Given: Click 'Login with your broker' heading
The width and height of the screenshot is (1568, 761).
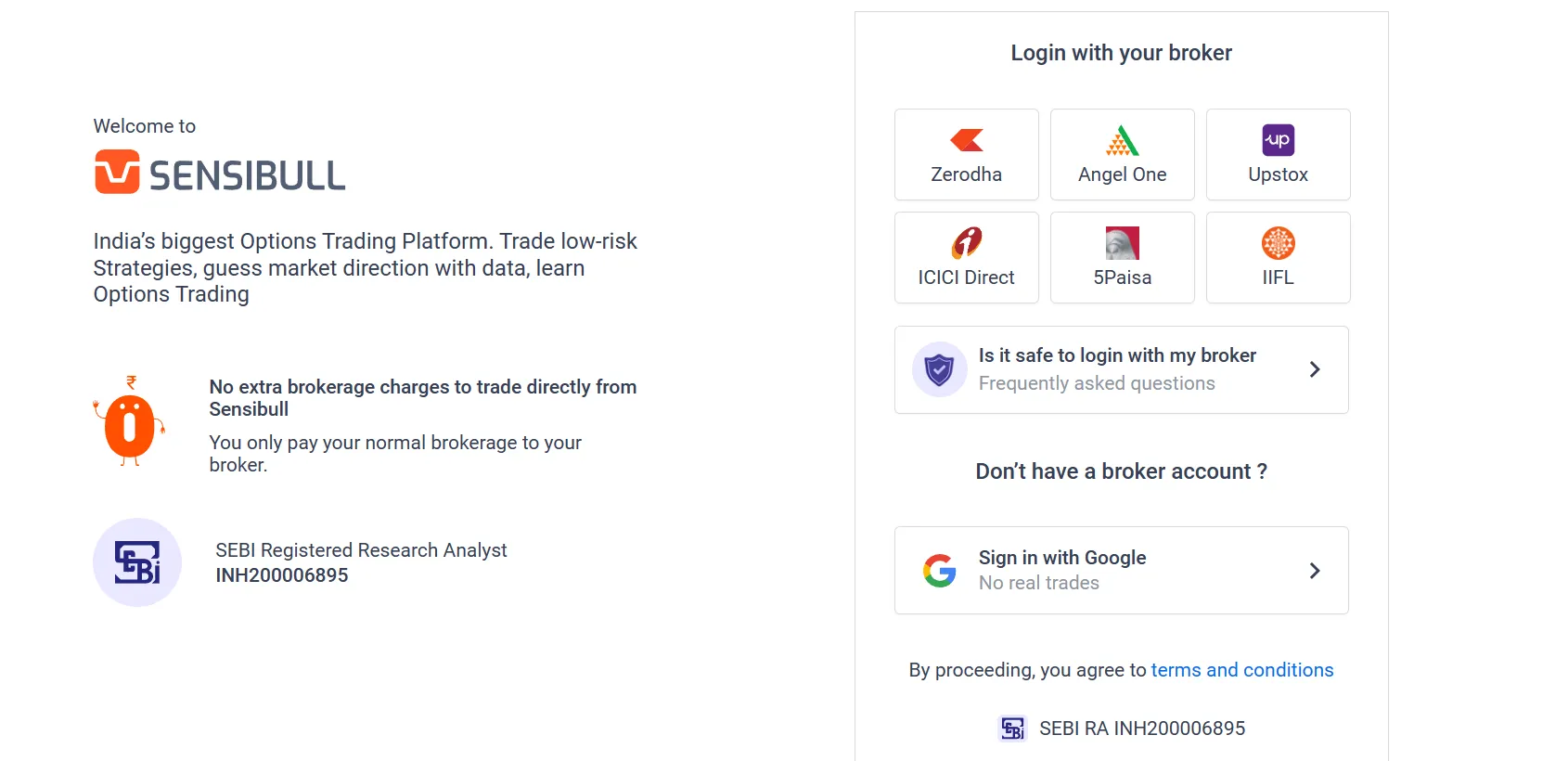Looking at the screenshot, I should pyautogui.click(x=1121, y=53).
